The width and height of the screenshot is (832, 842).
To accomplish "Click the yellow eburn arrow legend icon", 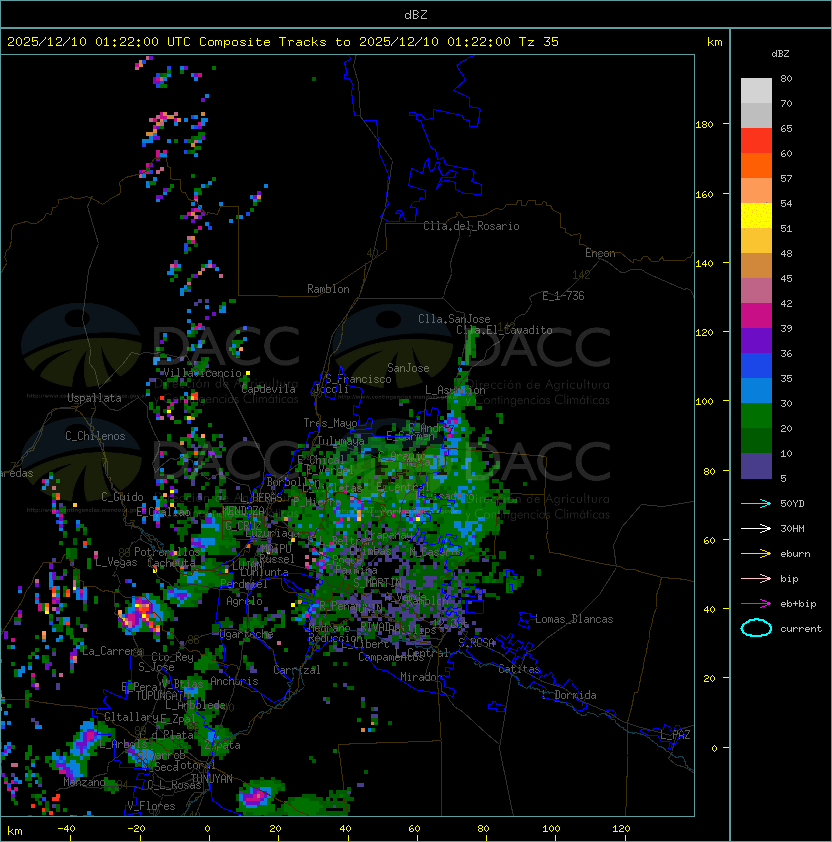I will (x=756, y=554).
